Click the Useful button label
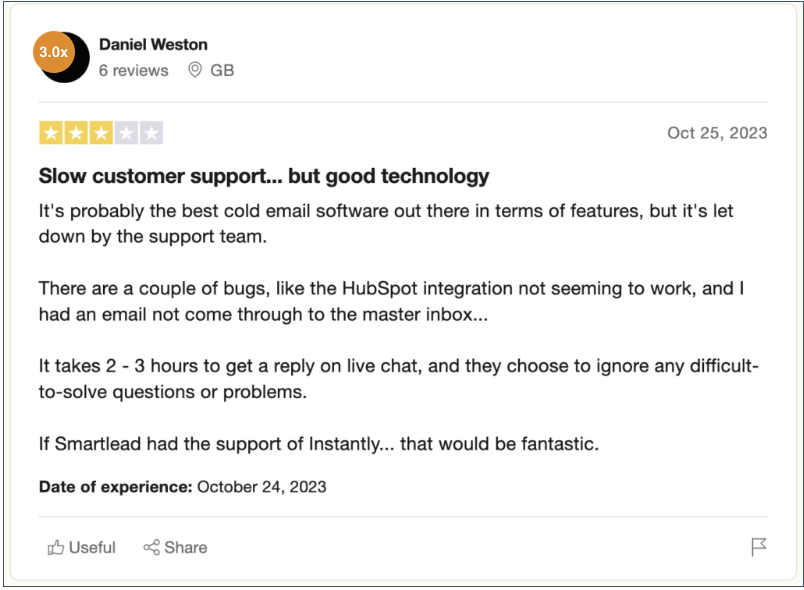The width and height of the screenshot is (804, 590). (x=92, y=547)
